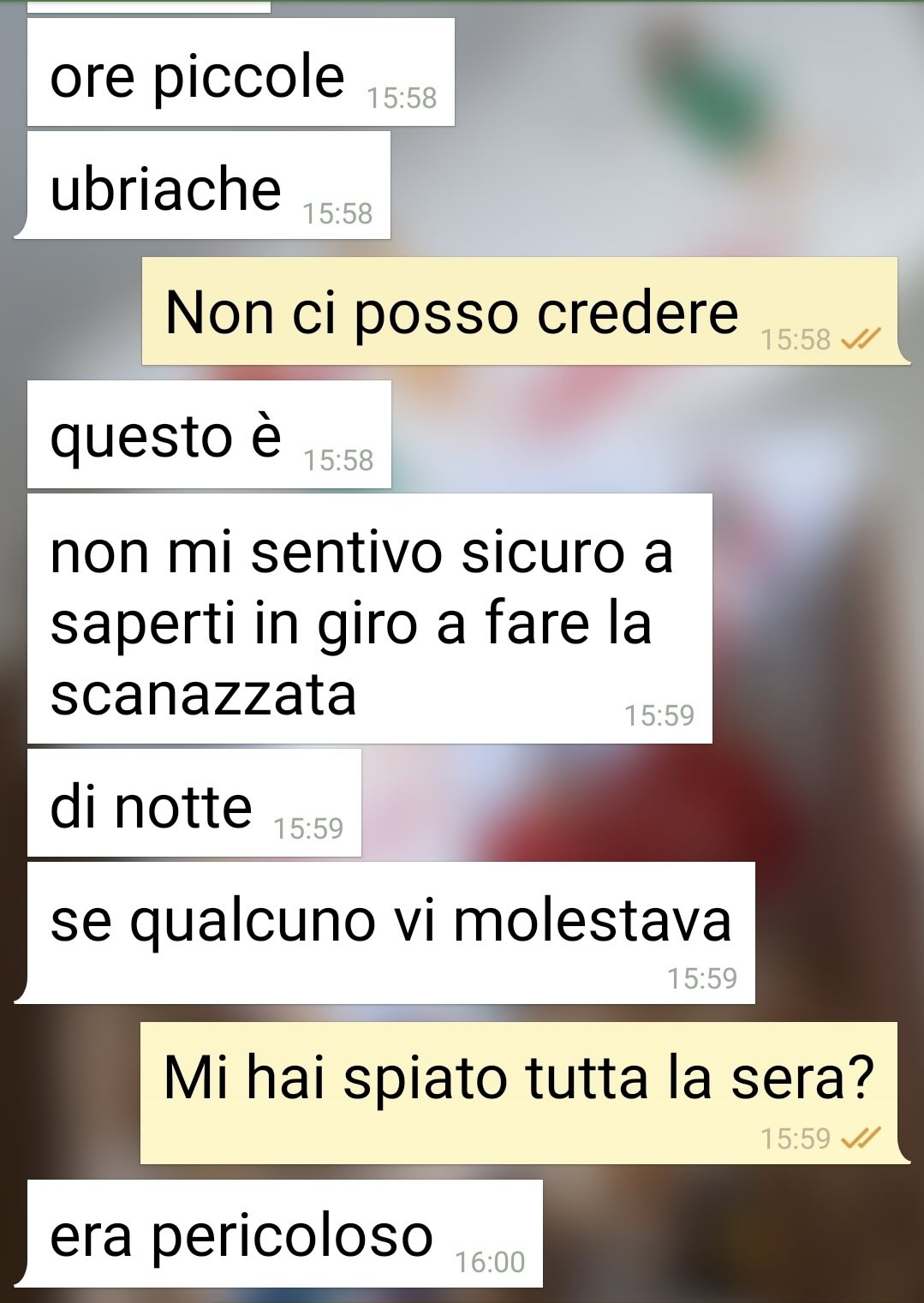This screenshot has width=924, height=1303.
Task: Click read-receipt ticks on 'Mi hai spiato' message
Action: 861,1139
